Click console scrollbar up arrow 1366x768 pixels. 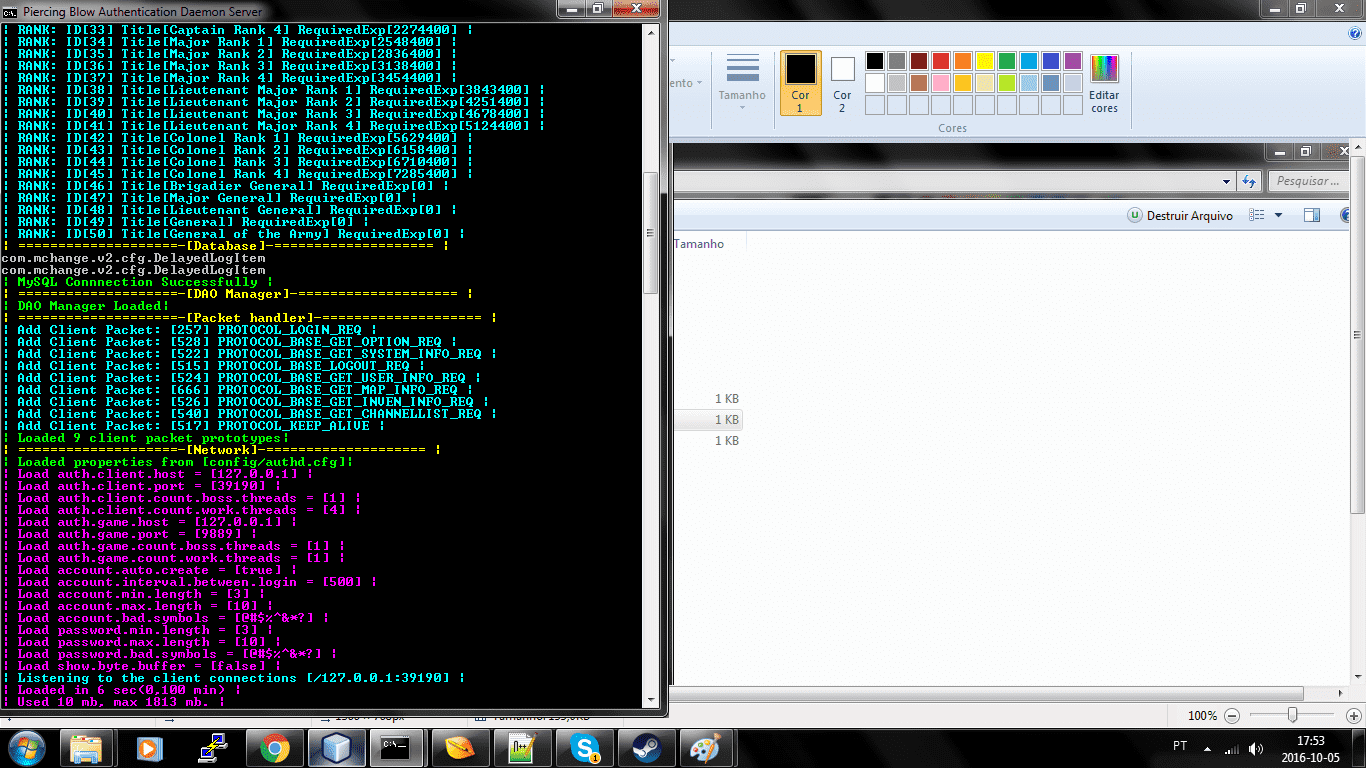click(x=651, y=31)
